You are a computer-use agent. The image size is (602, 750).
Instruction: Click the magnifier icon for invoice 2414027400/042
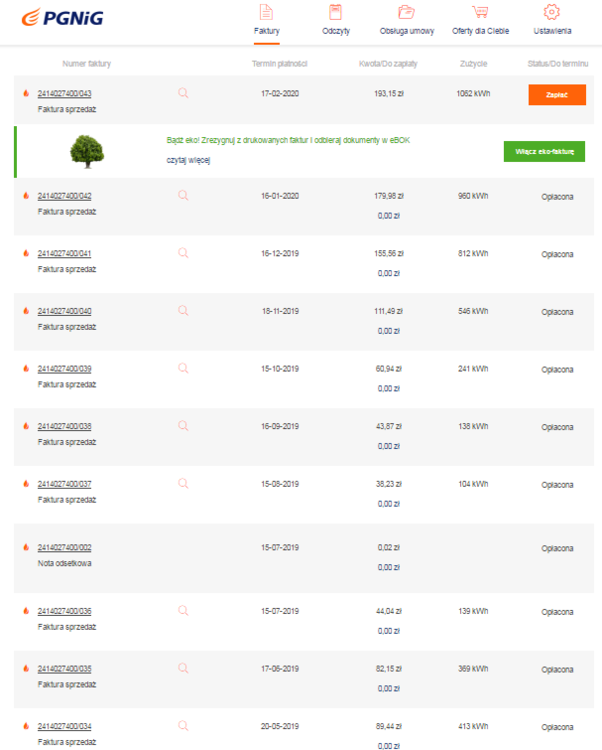pyautogui.click(x=183, y=195)
